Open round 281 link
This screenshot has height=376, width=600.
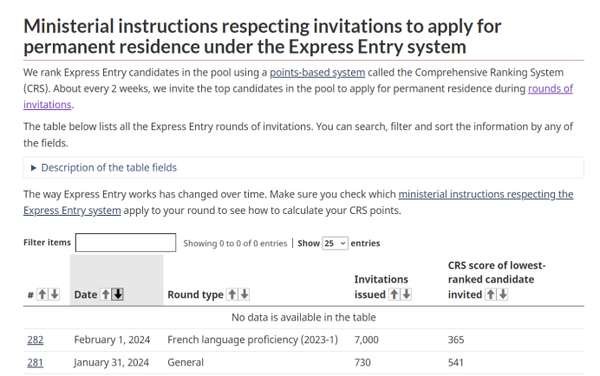[35, 362]
